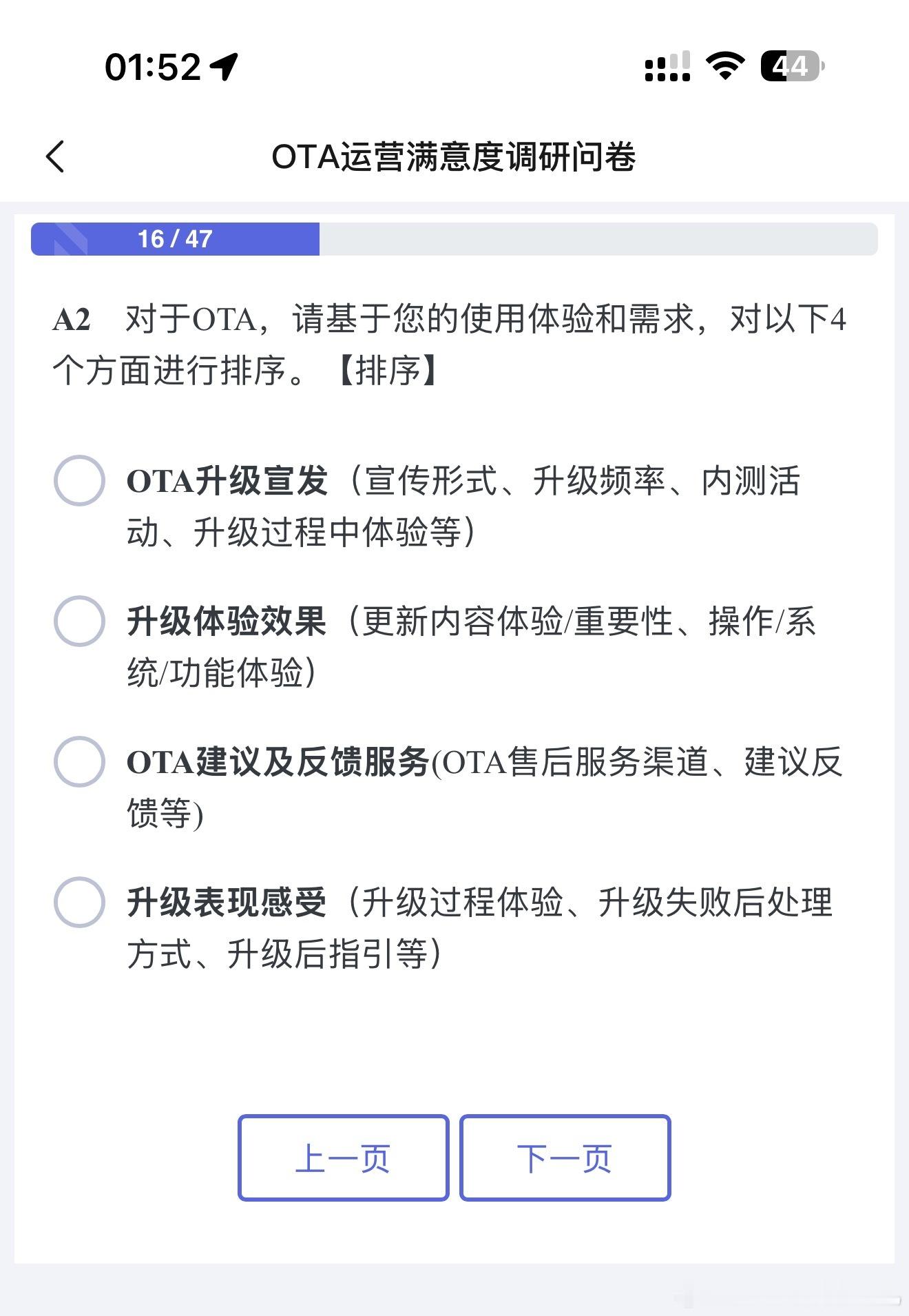Viewport: 909px width, 1316px height.
Task: Tap the 01:52 clock in status bar
Action: pos(153,68)
